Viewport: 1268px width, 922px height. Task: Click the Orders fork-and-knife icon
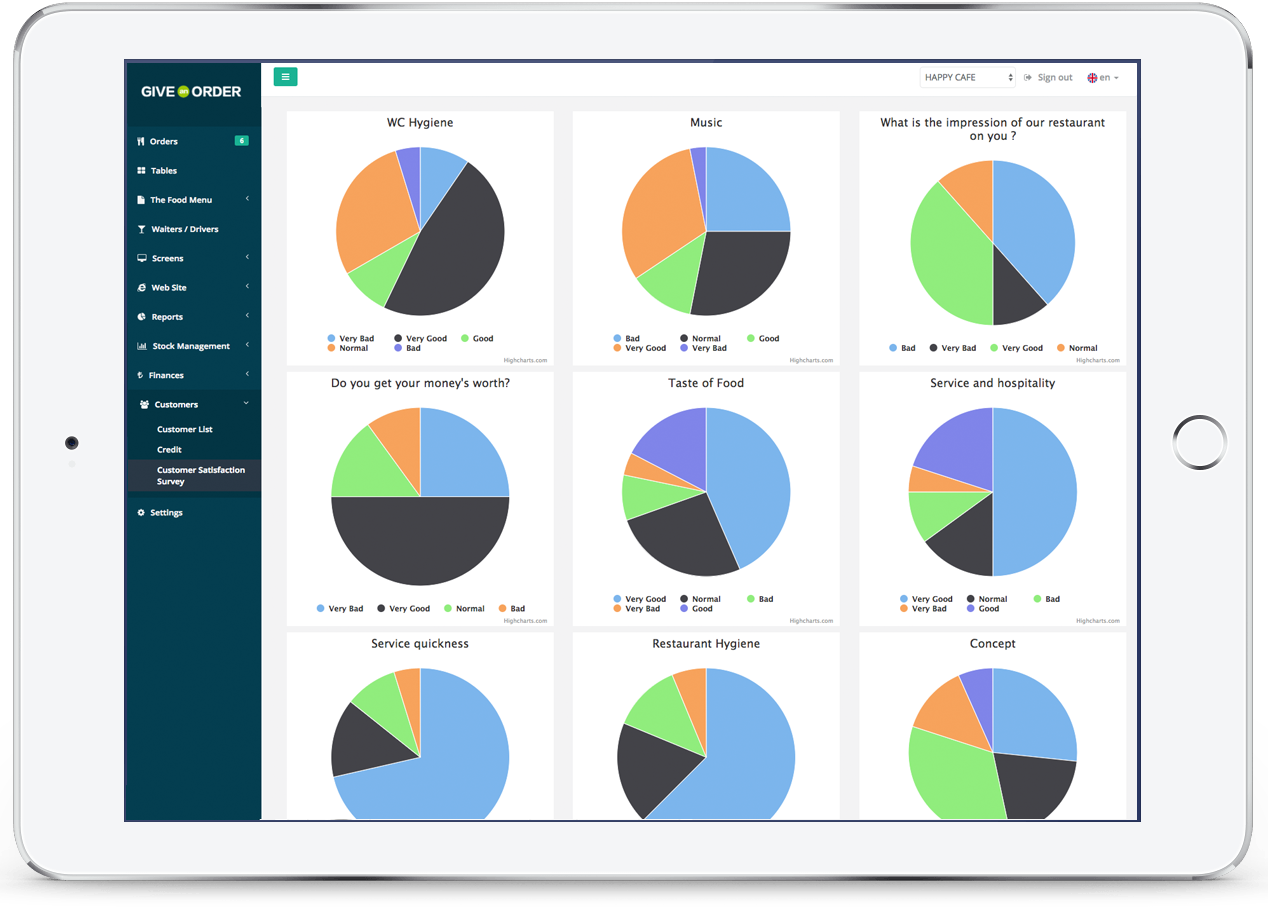pyautogui.click(x=141, y=142)
